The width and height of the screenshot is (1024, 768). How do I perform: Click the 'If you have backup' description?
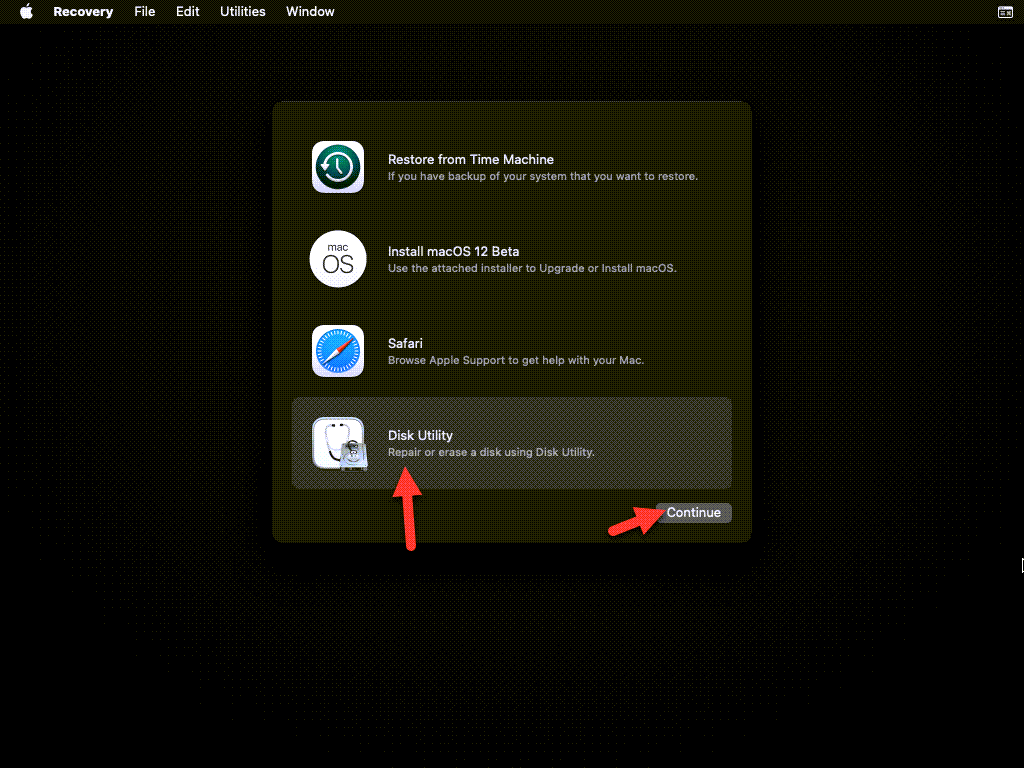(x=542, y=176)
